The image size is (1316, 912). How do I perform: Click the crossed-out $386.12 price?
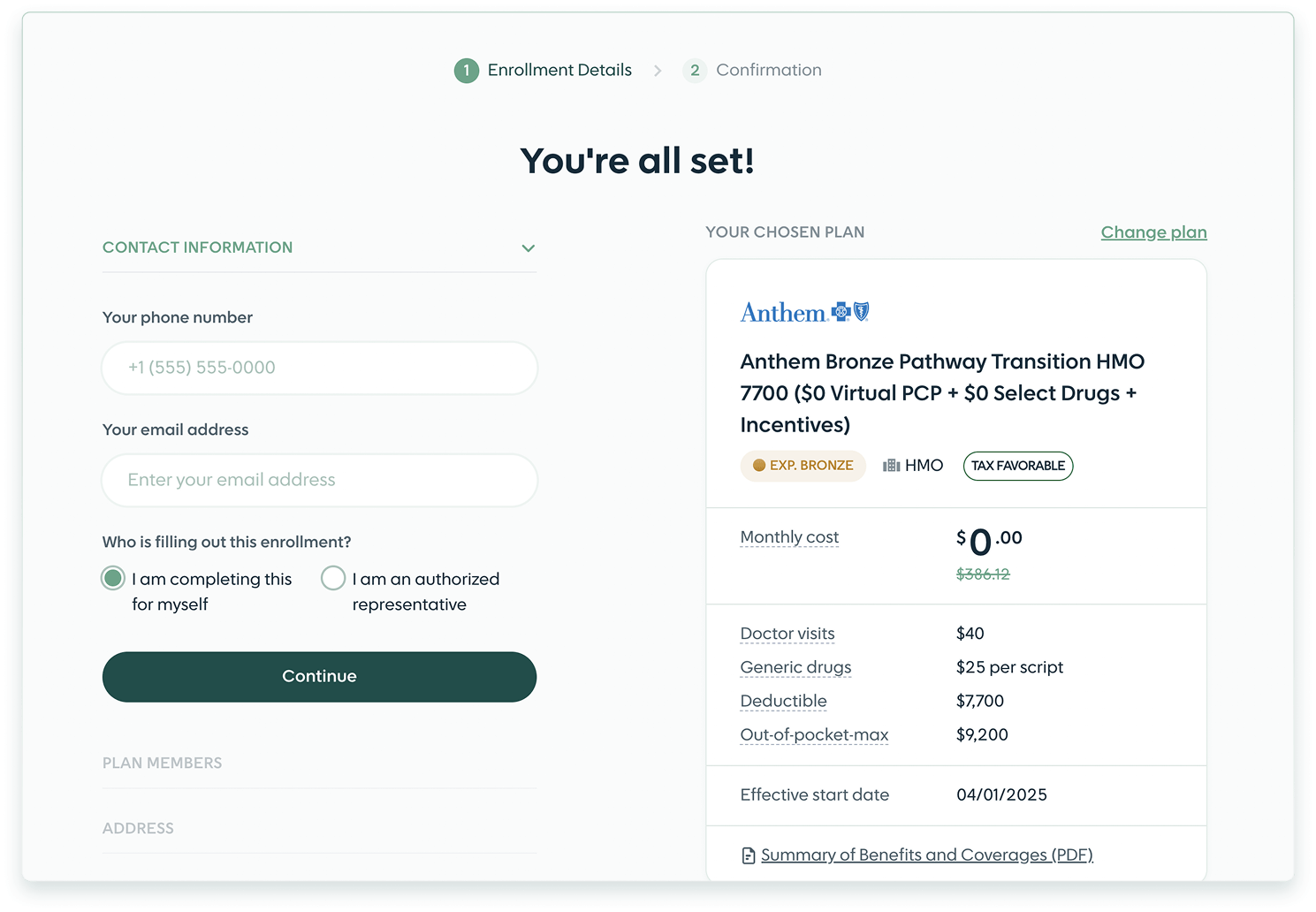point(983,574)
